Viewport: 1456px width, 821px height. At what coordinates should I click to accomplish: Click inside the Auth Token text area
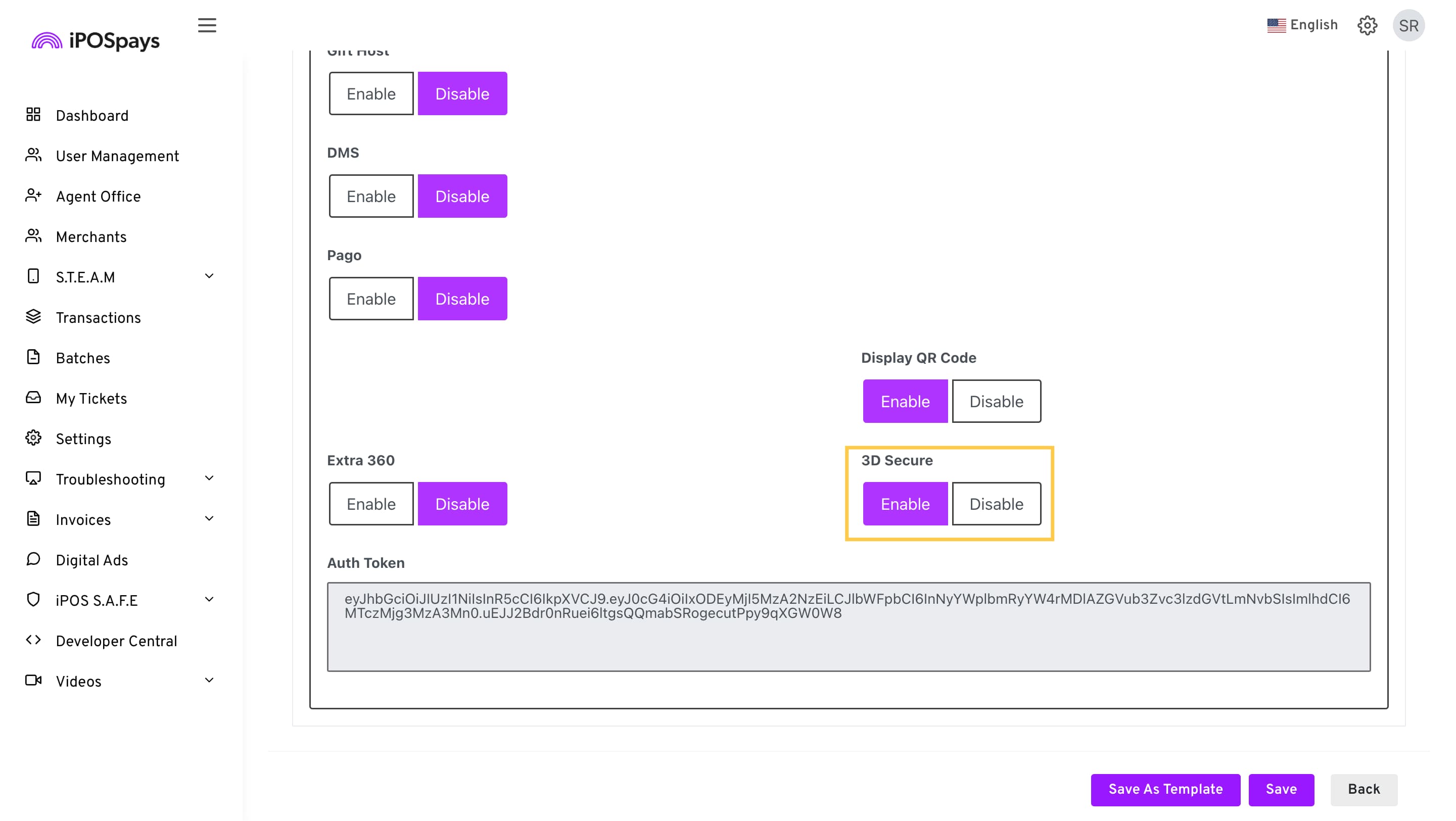point(849,627)
